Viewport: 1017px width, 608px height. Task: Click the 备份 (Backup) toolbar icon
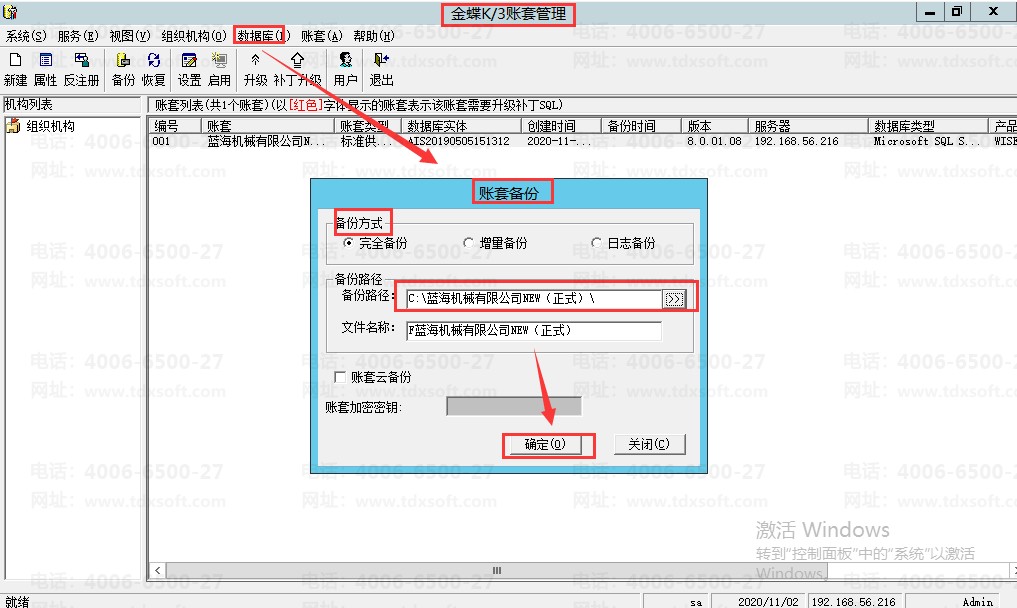click(123, 60)
